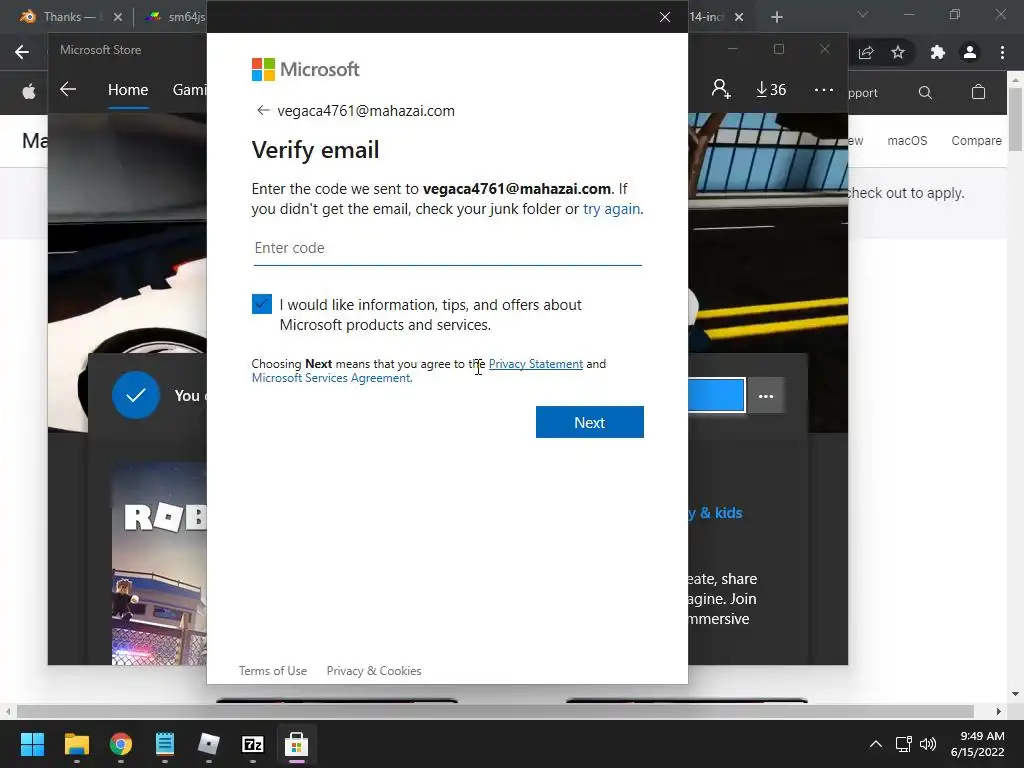Open 7-Zip from the taskbar

(253, 744)
